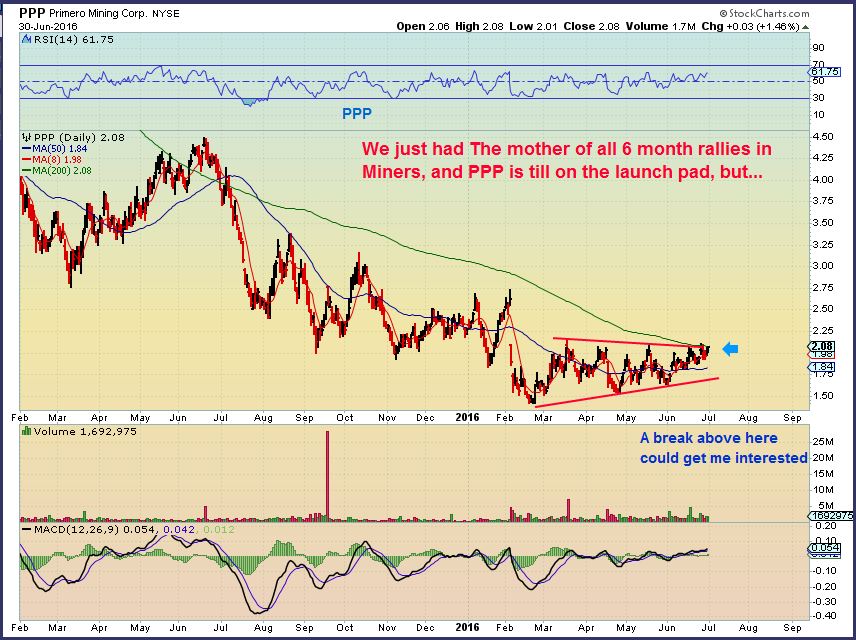Select the green MA(200) line swatch
The image size is (856, 640).
click(x=26, y=170)
